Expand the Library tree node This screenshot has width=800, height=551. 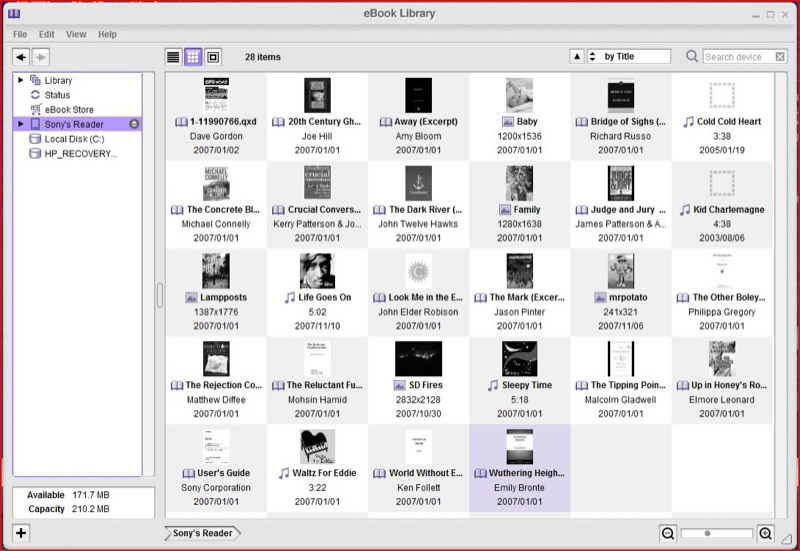[x=20, y=80]
